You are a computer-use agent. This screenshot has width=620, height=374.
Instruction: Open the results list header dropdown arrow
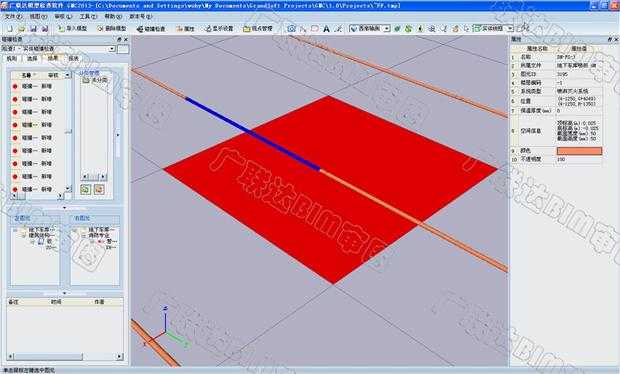68,75
